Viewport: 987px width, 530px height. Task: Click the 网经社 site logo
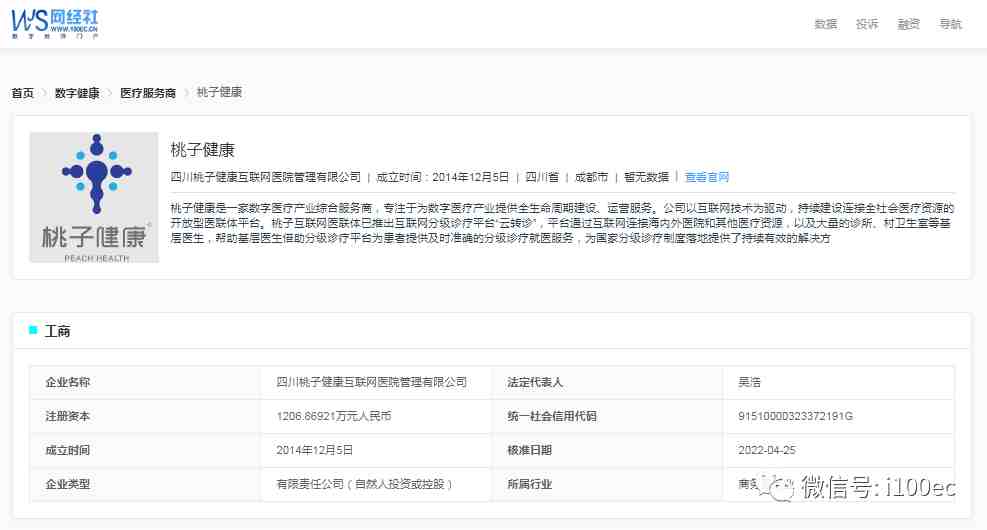point(55,24)
